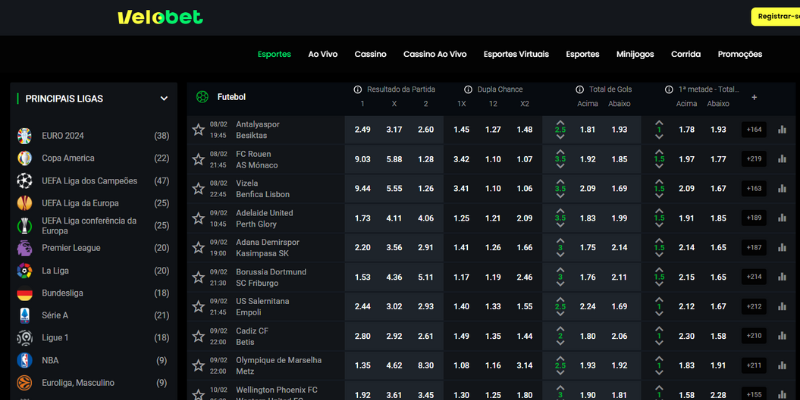Open Copa America league
Screen dimensions: 800x400
coord(94,158)
